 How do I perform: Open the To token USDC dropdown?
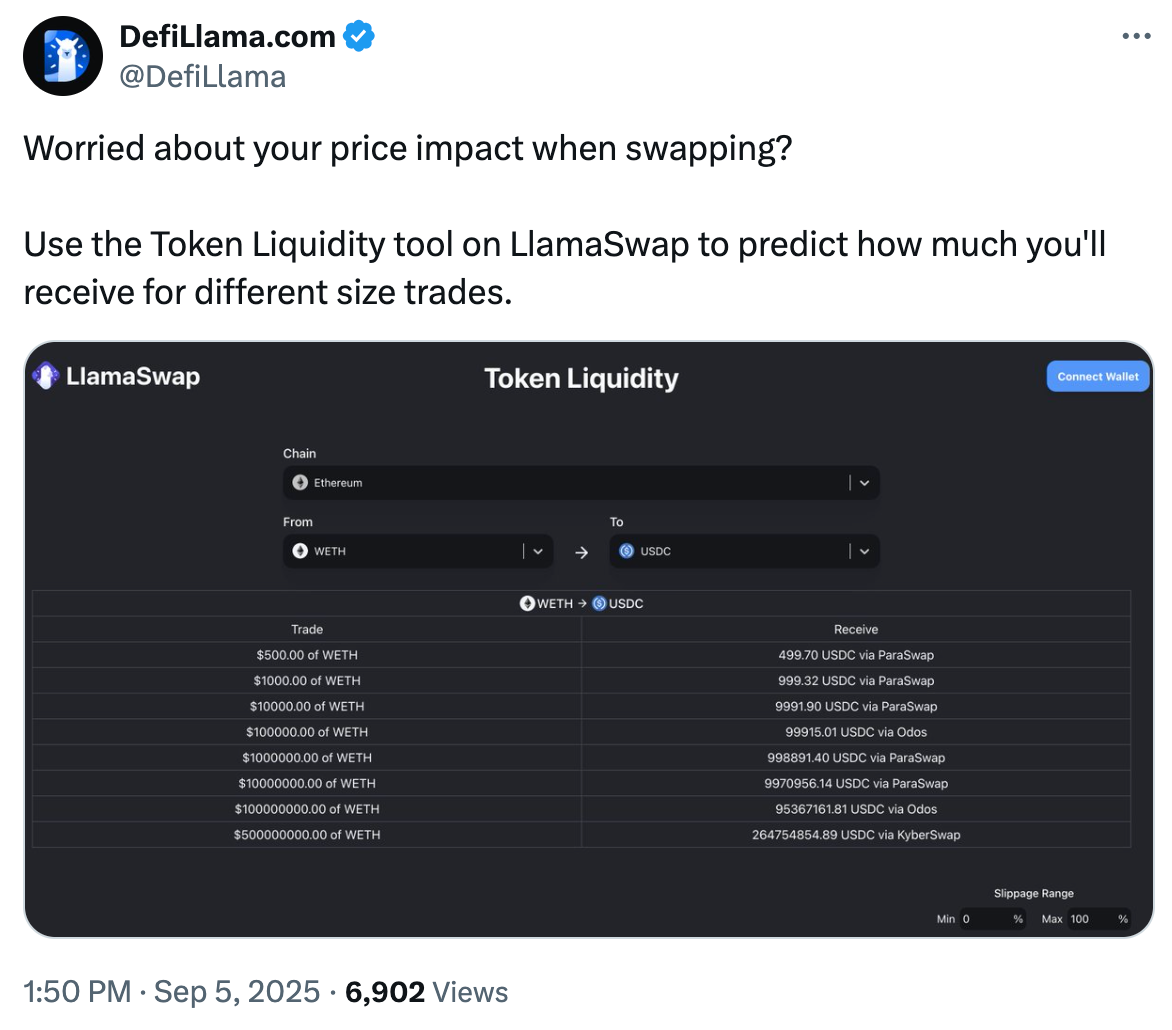pos(864,551)
